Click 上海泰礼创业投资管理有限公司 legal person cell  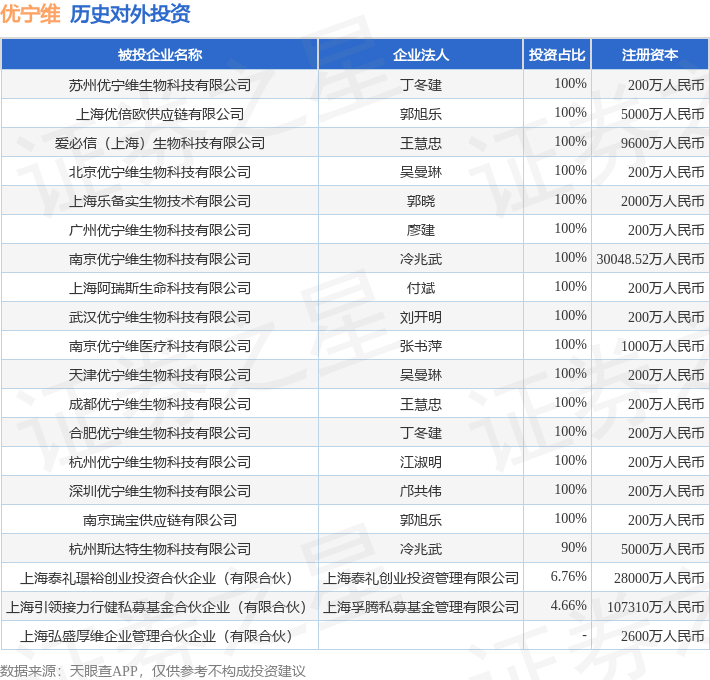(x=421, y=578)
